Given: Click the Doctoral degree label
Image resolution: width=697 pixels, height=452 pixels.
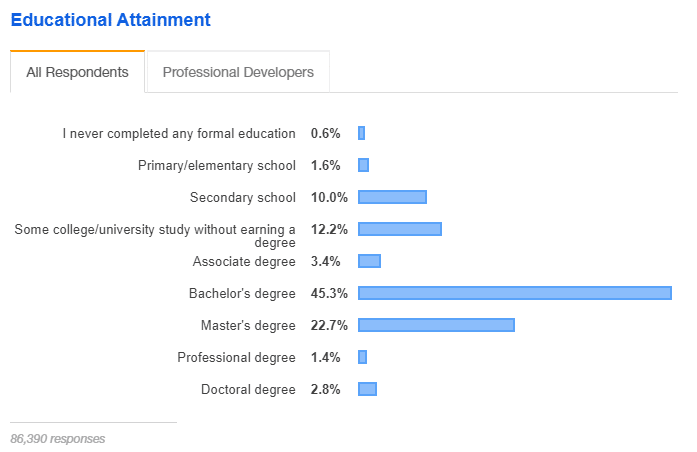Looking at the screenshot, I should pyautogui.click(x=248, y=390).
